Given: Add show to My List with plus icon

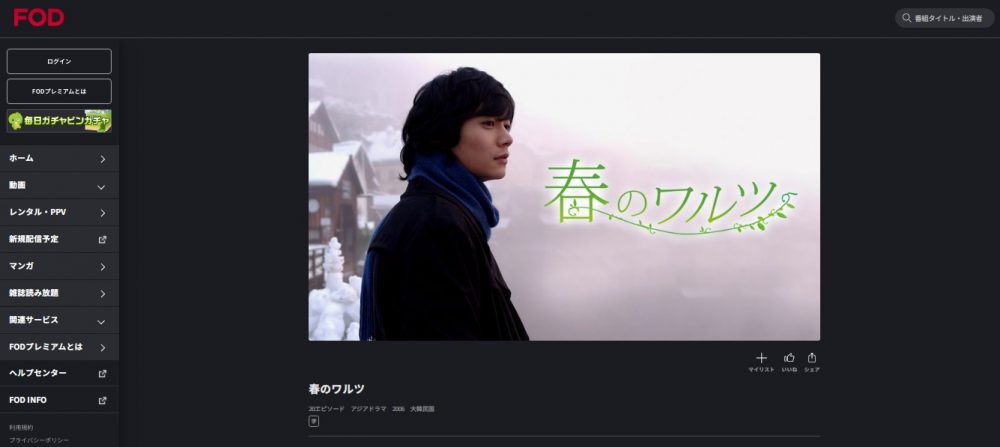Looking at the screenshot, I should tap(761, 358).
